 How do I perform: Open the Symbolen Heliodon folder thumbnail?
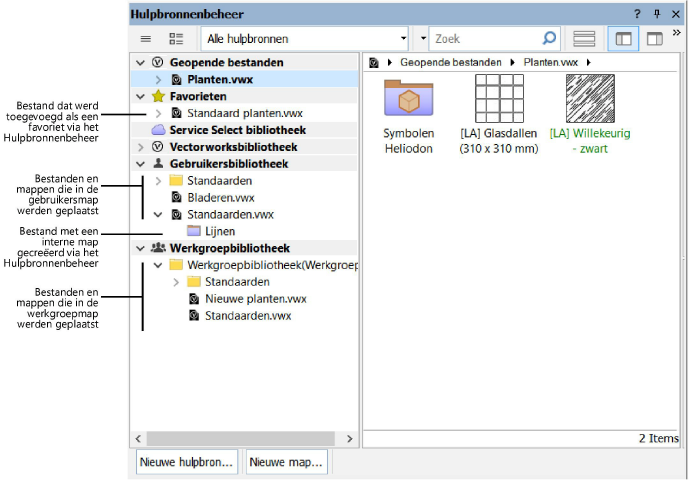[x=409, y=99]
